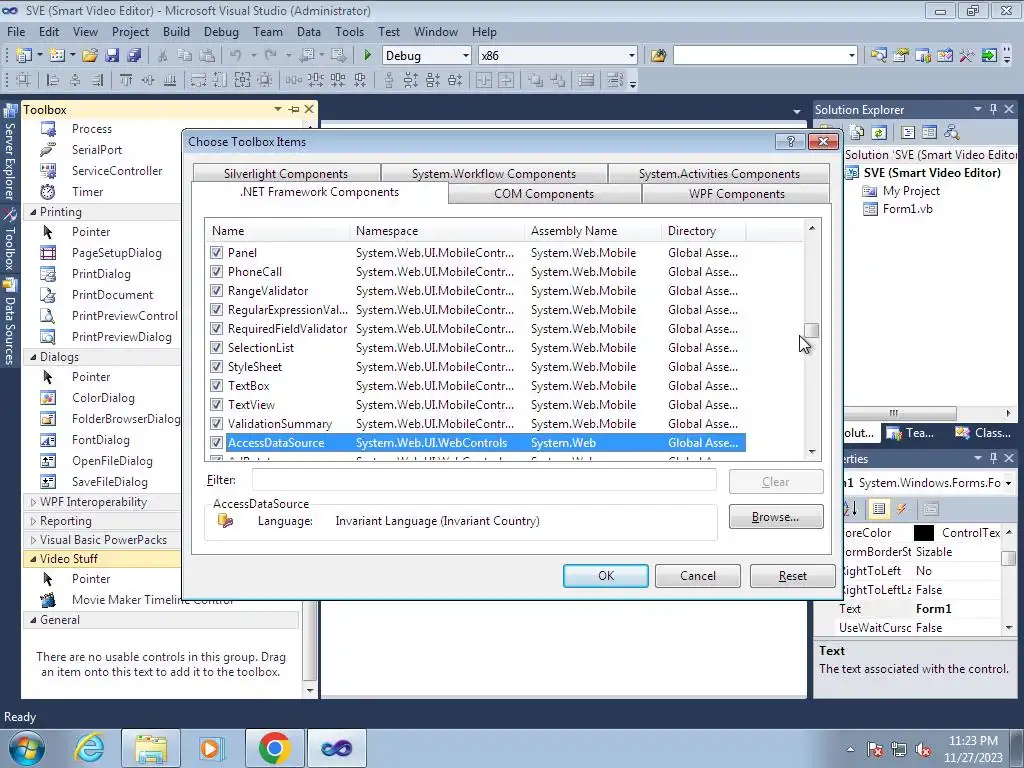The height and width of the screenshot is (768, 1024).
Task: Uncheck the Panel component checkbox
Action: [x=216, y=253]
